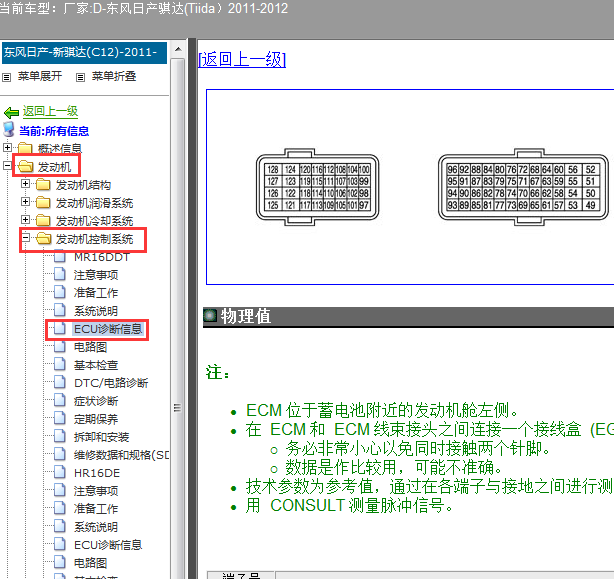Expand the 发动机冷却系统 node

[x=25, y=220]
